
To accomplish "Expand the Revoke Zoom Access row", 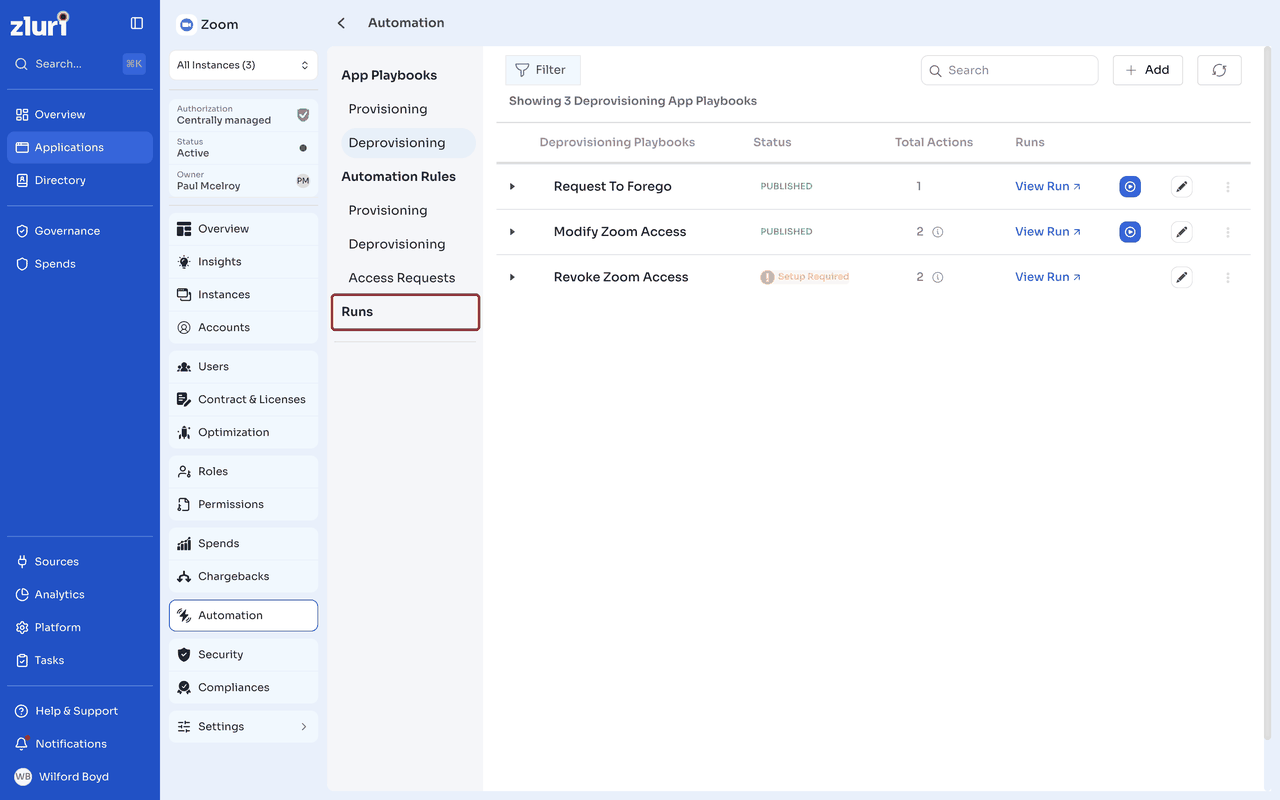I will pos(512,277).
